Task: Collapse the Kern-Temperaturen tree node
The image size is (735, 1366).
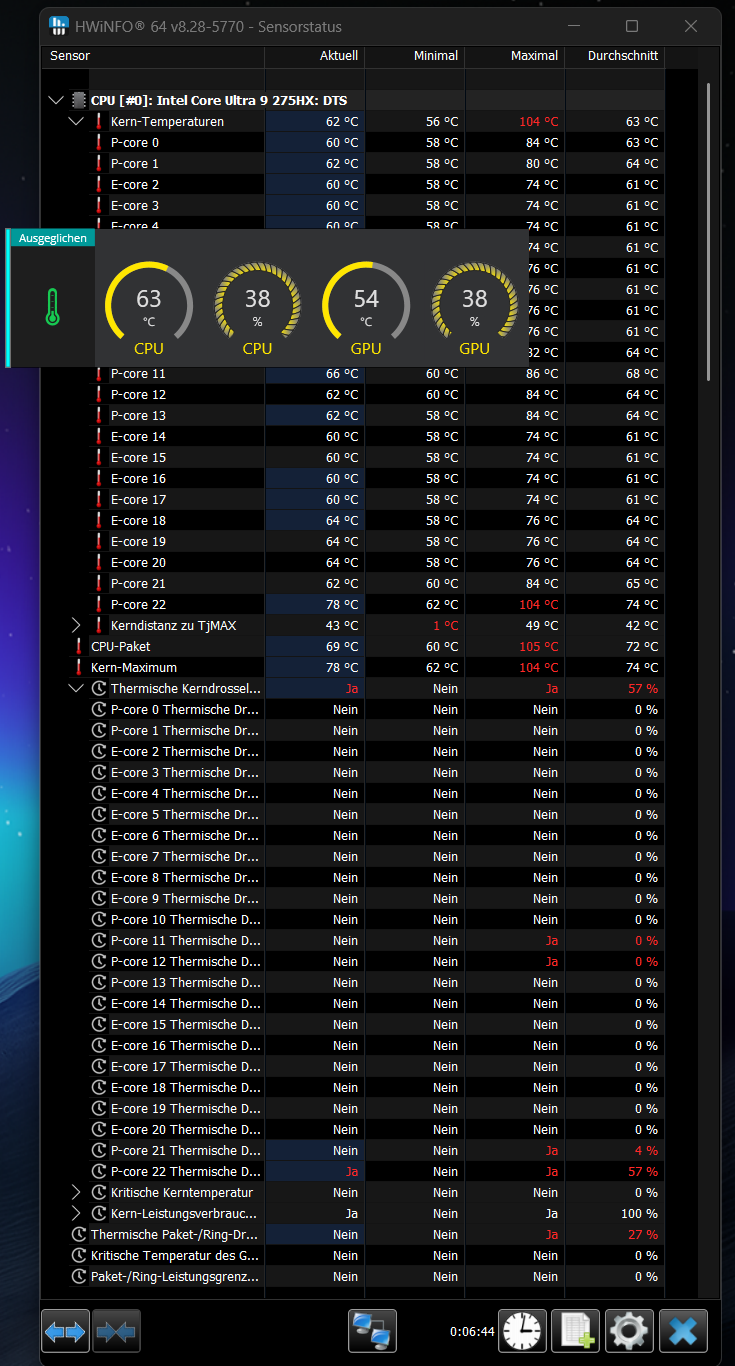Action: pos(76,121)
